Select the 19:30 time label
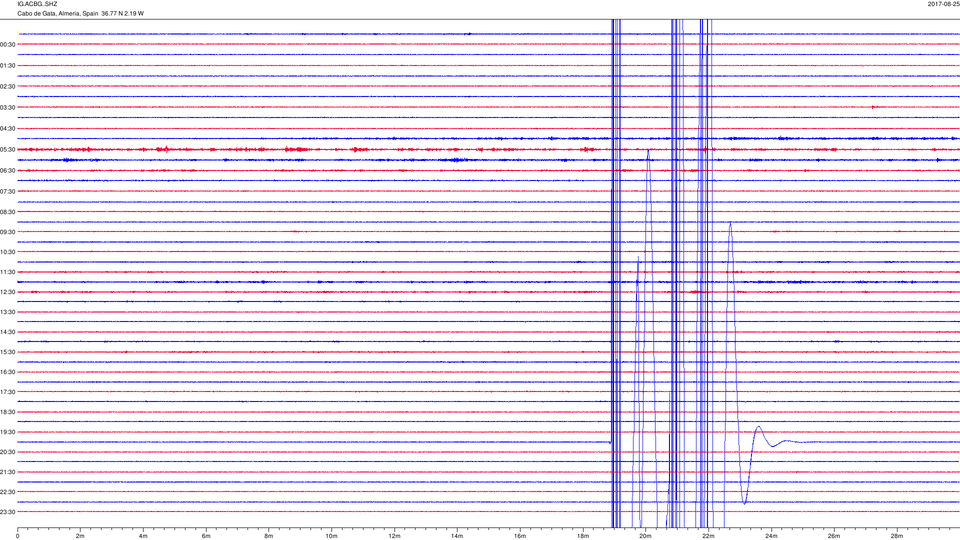This screenshot has width=960, height=540. point(8,432)
